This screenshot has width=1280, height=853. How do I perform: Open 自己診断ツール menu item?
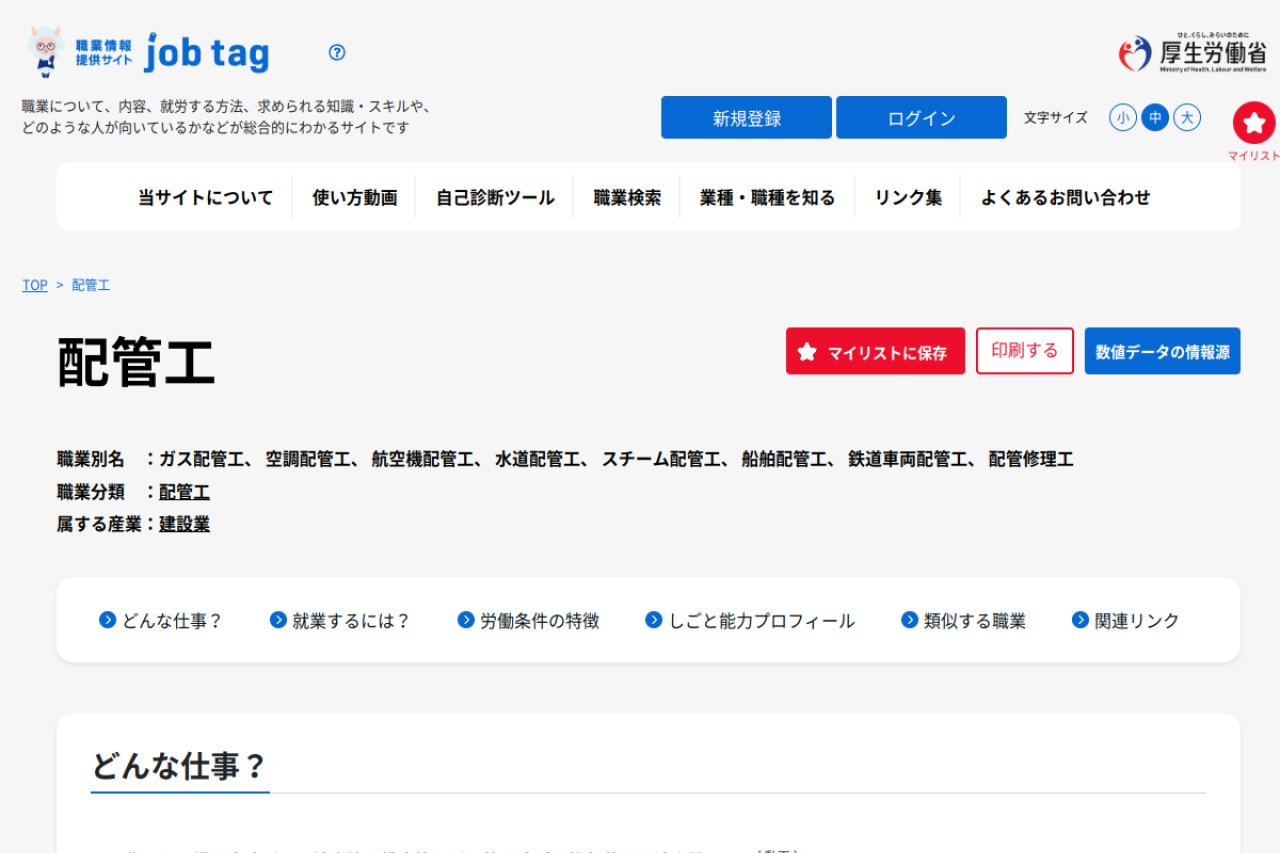[x=495, y=197]
